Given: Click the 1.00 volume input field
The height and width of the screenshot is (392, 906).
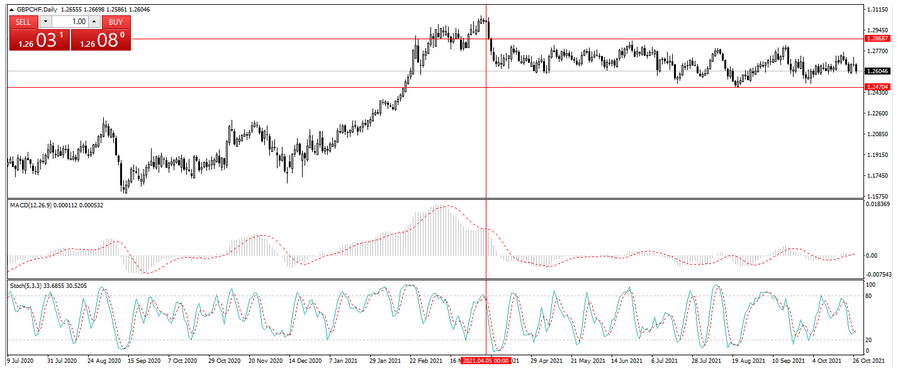Looking at the screenshot, I should pos(70,21).
